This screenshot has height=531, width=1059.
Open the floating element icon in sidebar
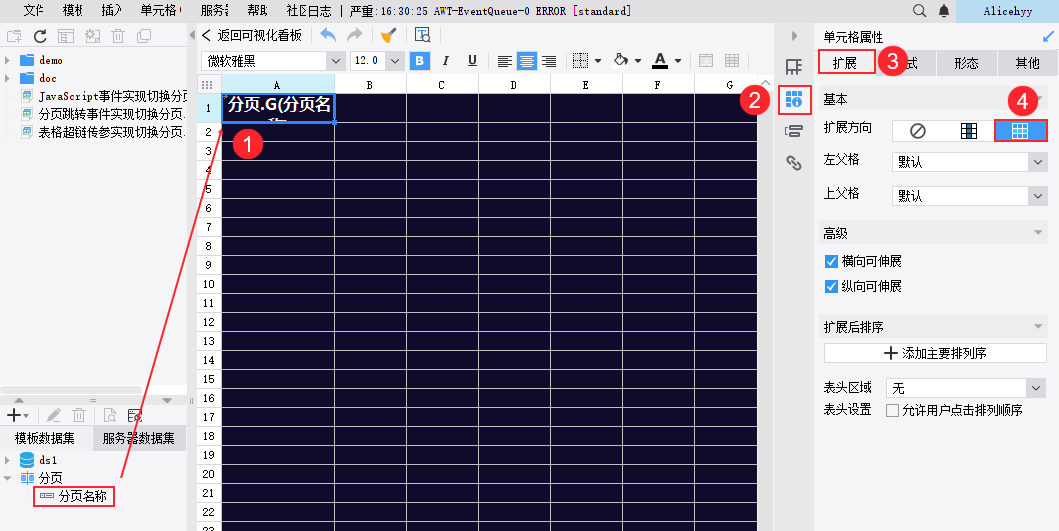(x=794, y=131)
